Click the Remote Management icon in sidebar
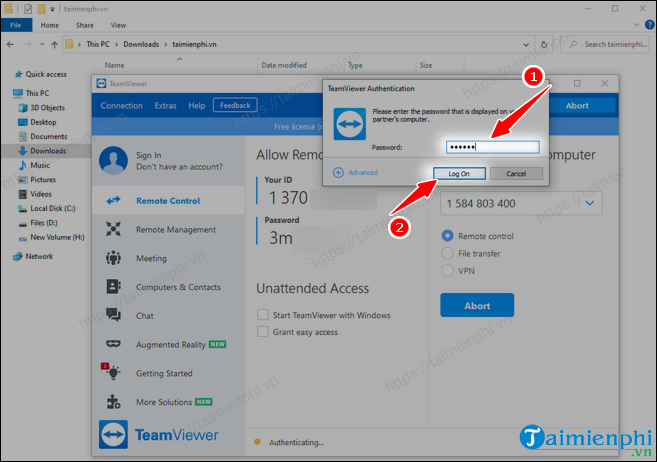 point(113,229)
